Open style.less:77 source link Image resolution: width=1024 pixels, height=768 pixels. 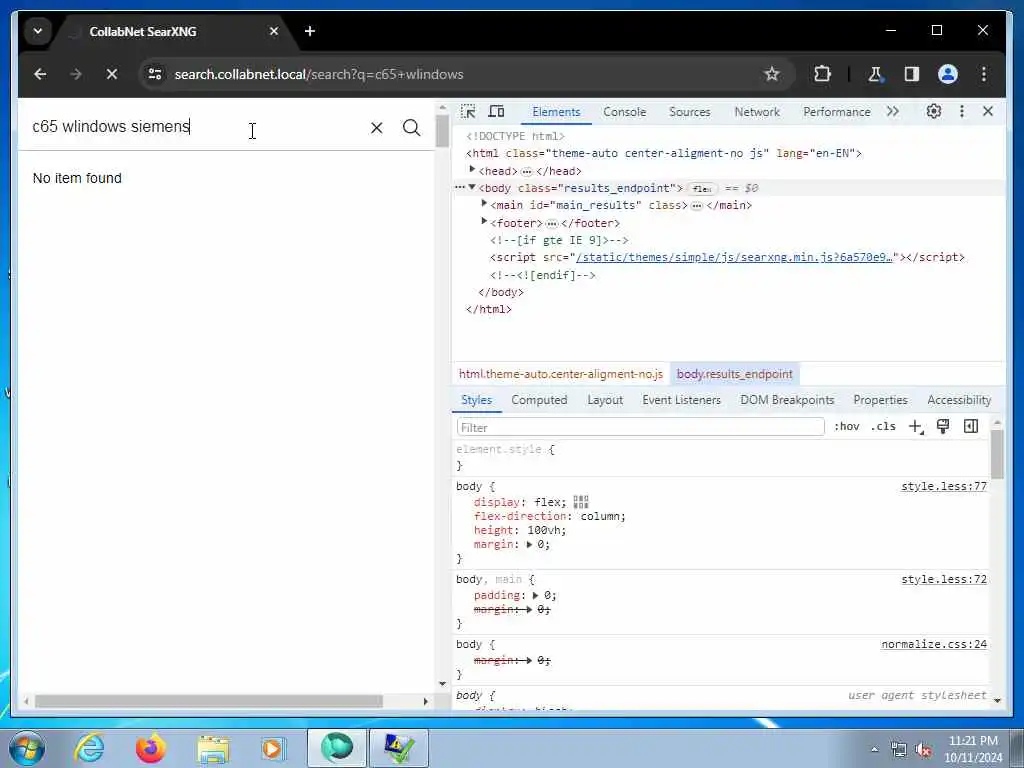coord(944,486)
